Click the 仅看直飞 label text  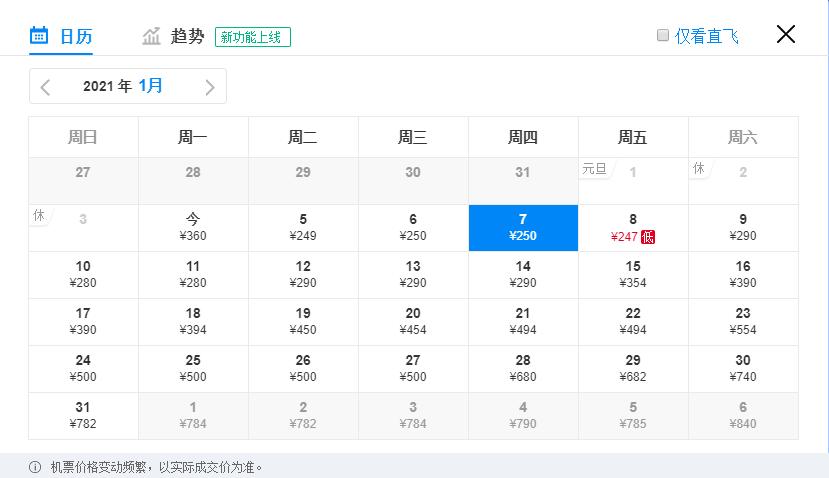706,36
